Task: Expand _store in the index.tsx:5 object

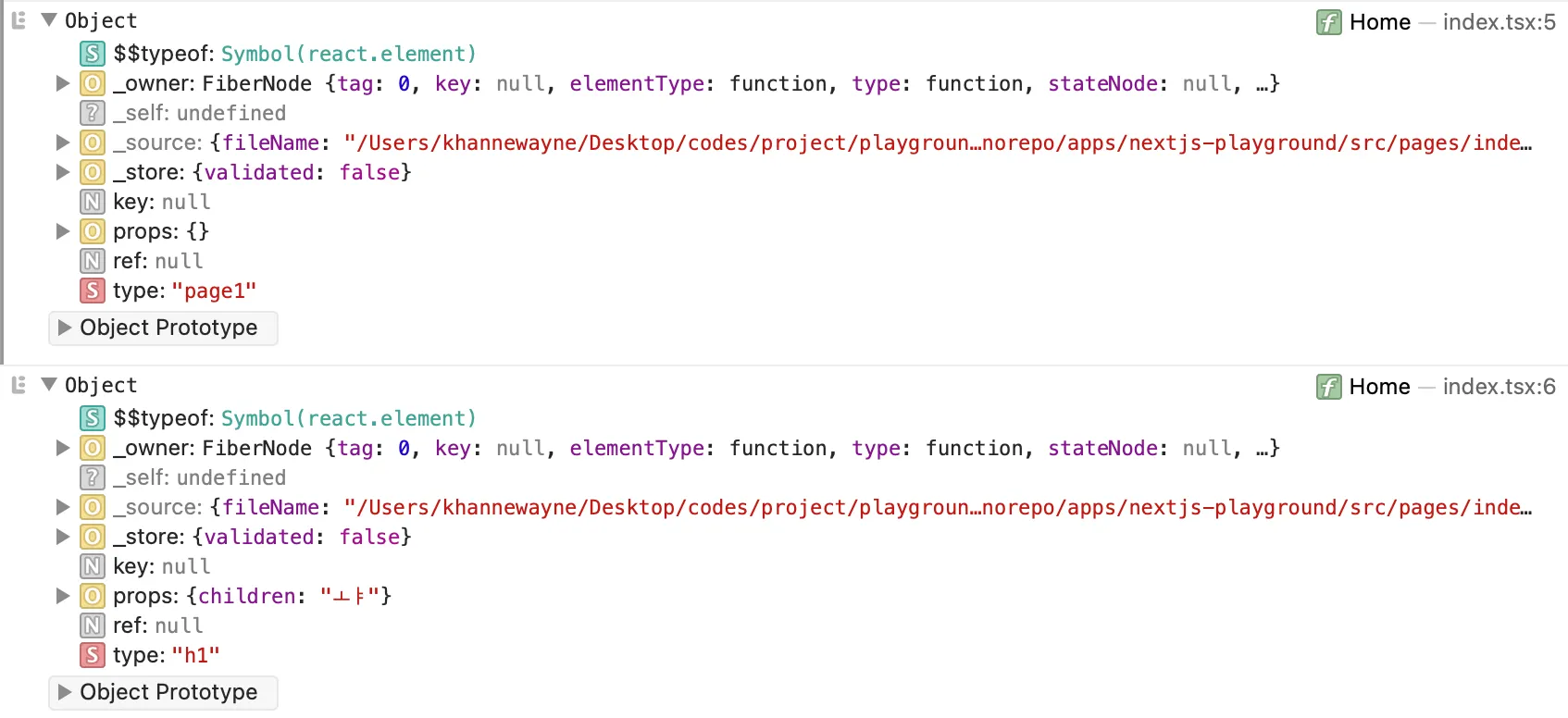Action: (63, 172)
